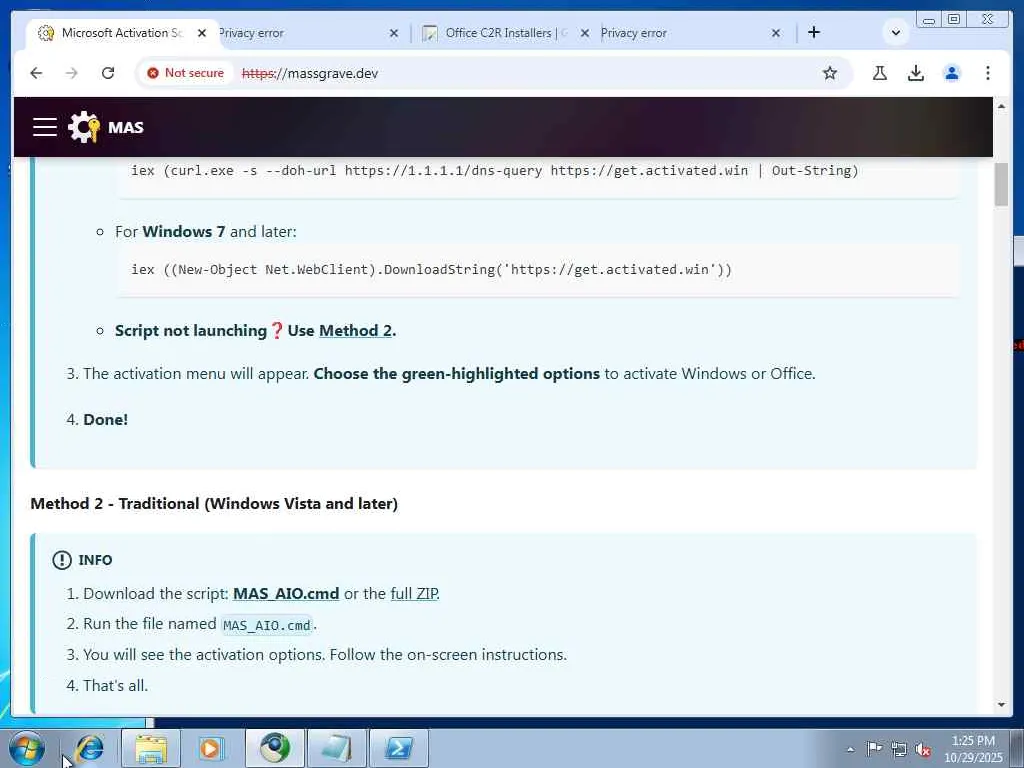The height and width of the screenshot is (768, 1024).
Task: Click the forward navigation arrow
Action: [x=72, y=73]
